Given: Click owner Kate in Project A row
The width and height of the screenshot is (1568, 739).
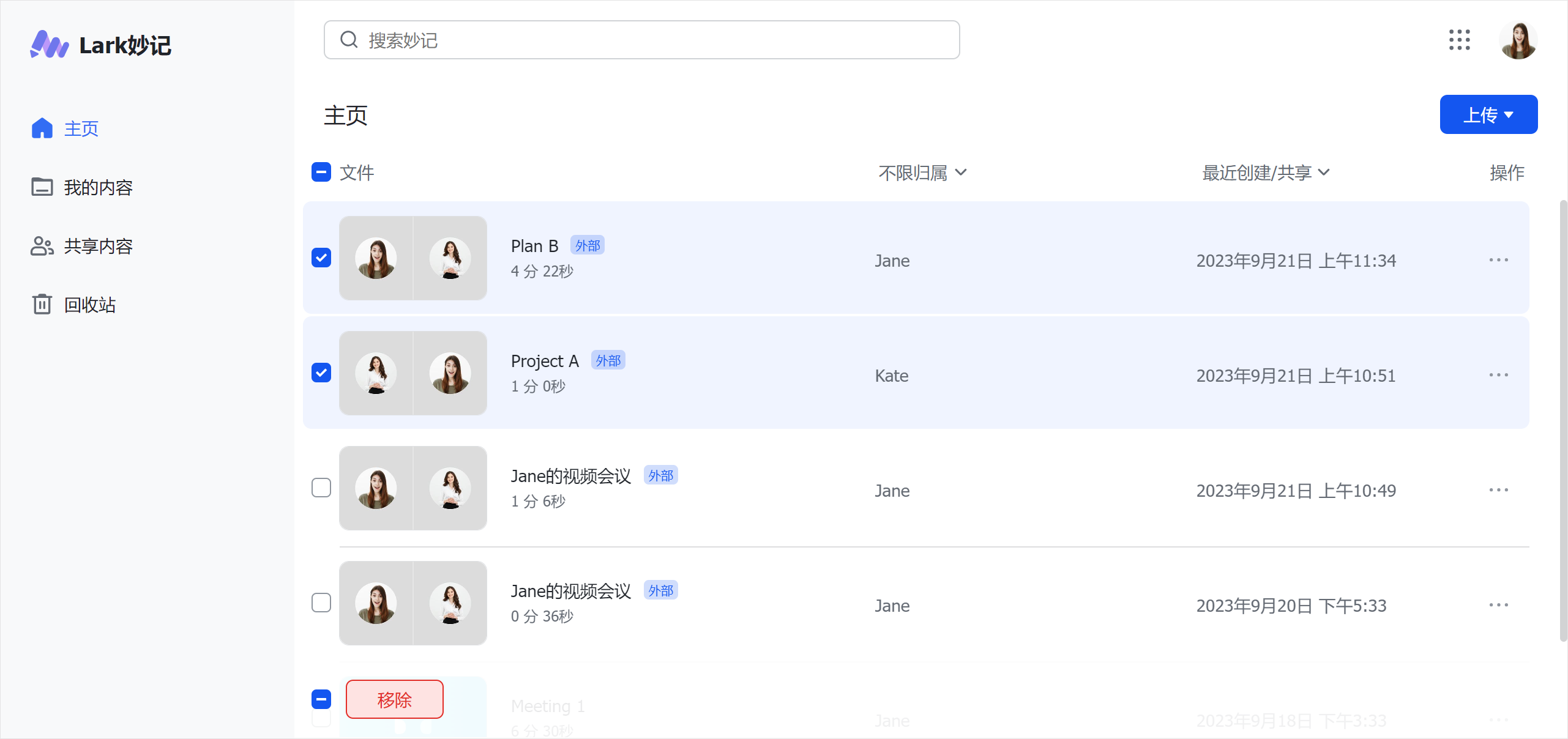Looking at the screenshot, I should tap(892, 376).
